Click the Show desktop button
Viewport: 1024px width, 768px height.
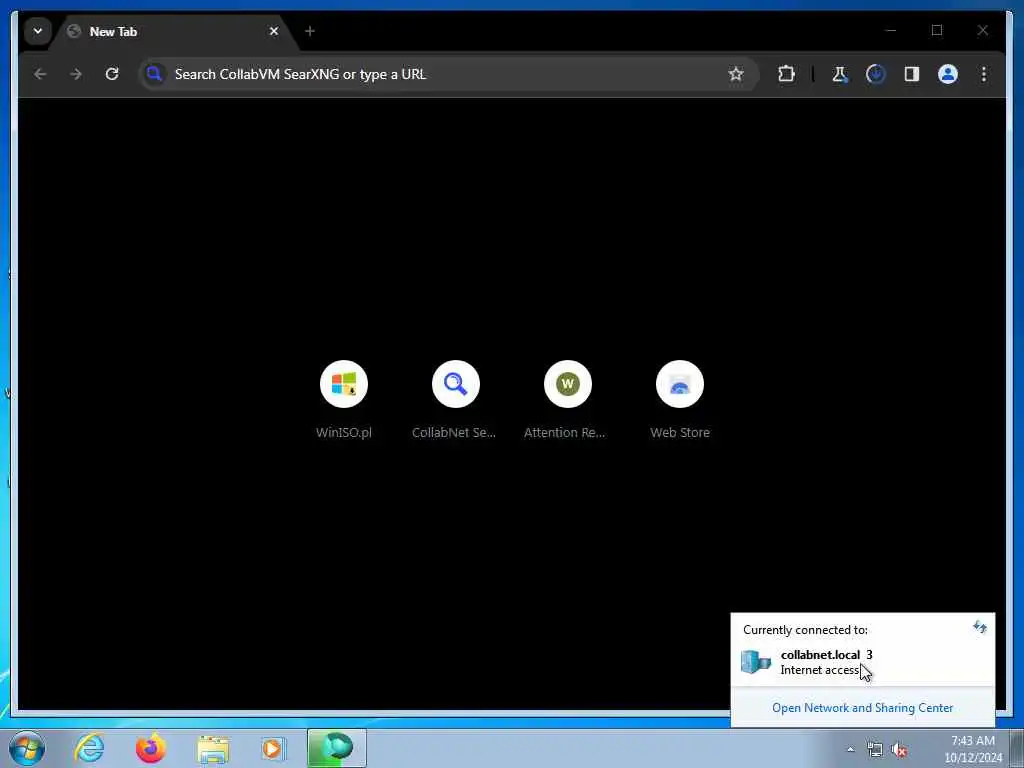pos(1017,749)
